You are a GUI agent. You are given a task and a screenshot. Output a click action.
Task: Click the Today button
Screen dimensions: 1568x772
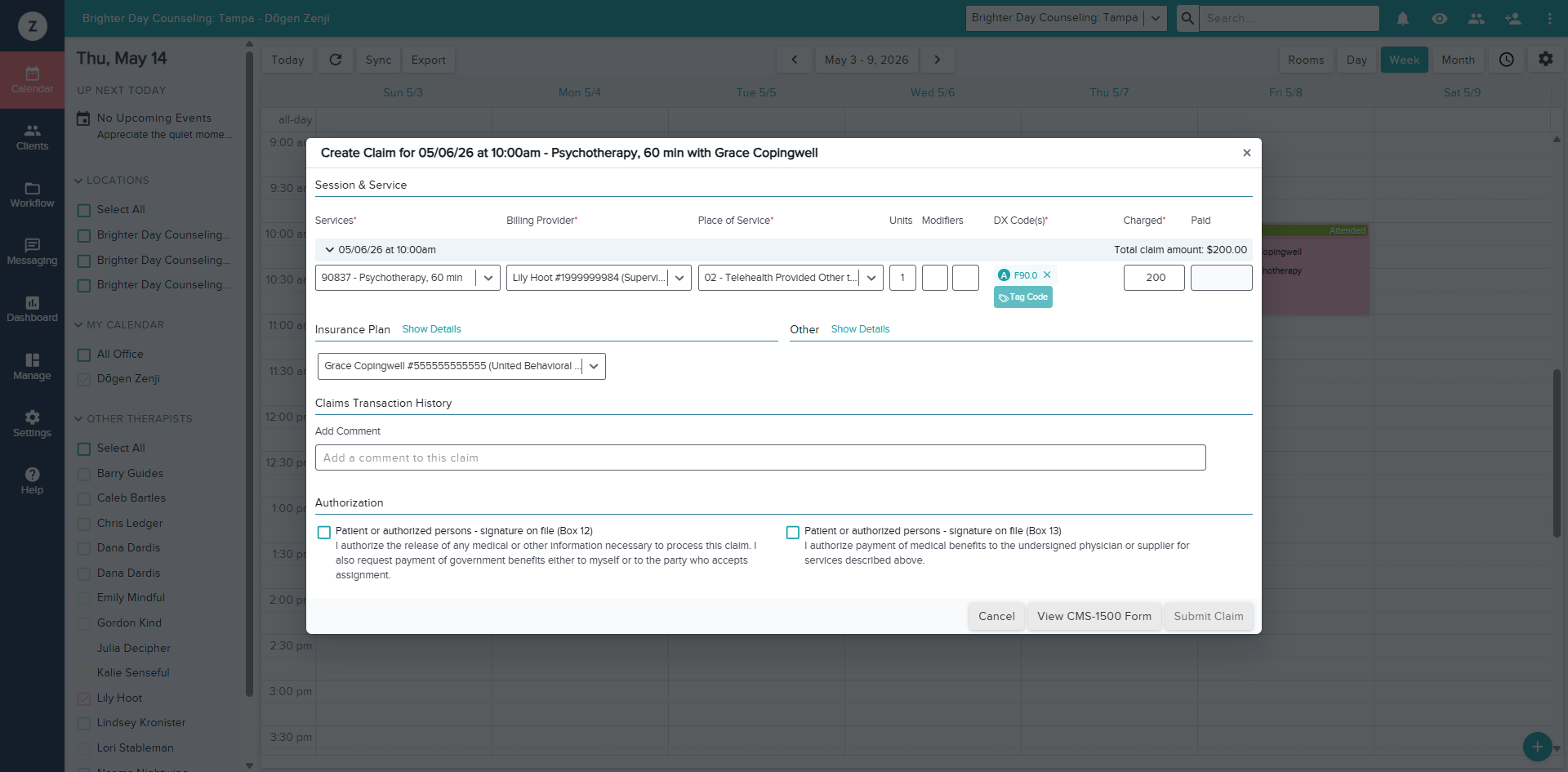(287, 60)
